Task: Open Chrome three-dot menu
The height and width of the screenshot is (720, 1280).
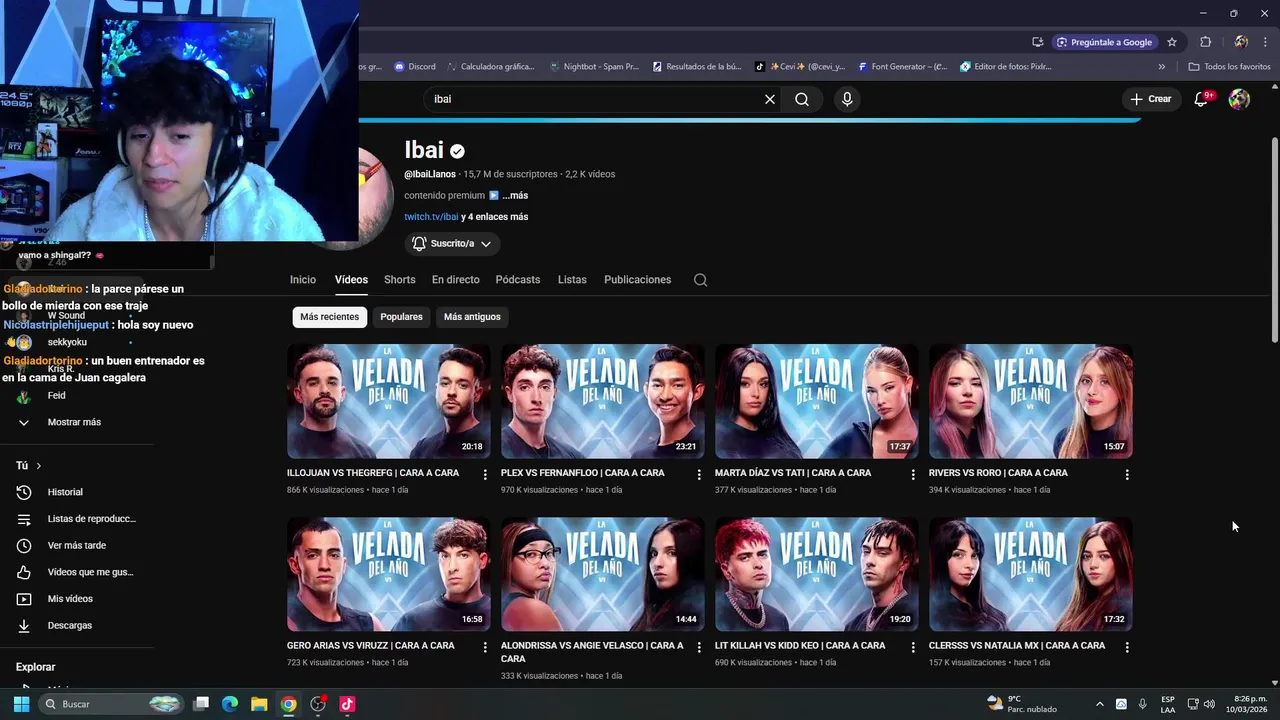Action: tap(1265, 42)
